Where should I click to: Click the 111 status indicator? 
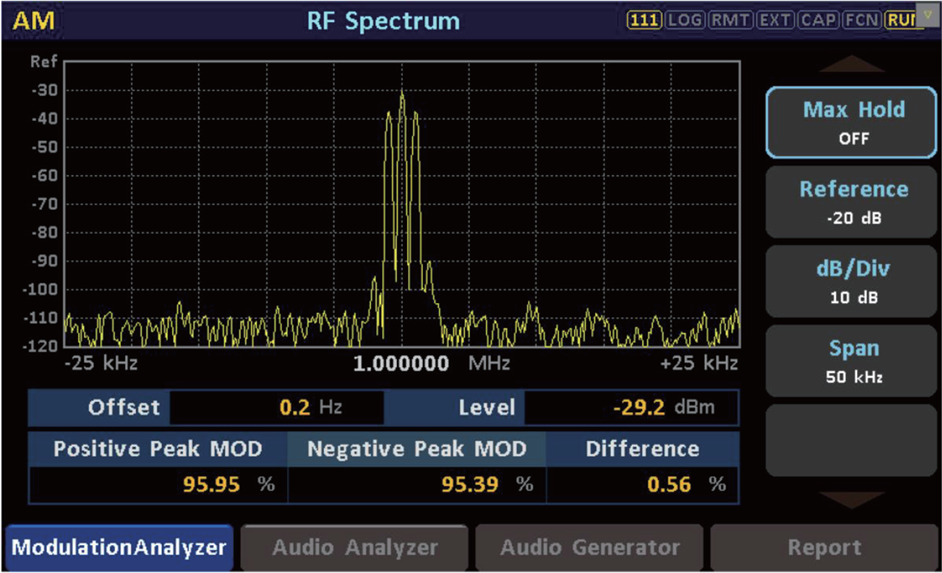644,20
